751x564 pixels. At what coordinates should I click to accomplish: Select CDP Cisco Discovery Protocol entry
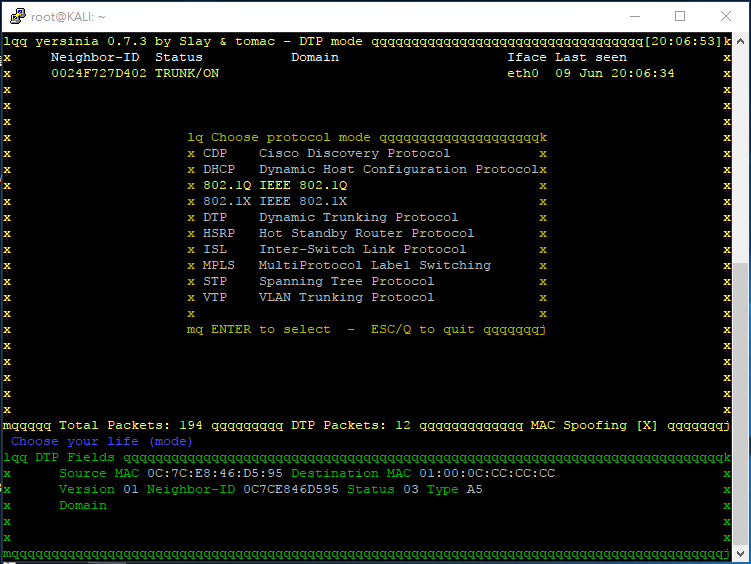tap(326, 154)
